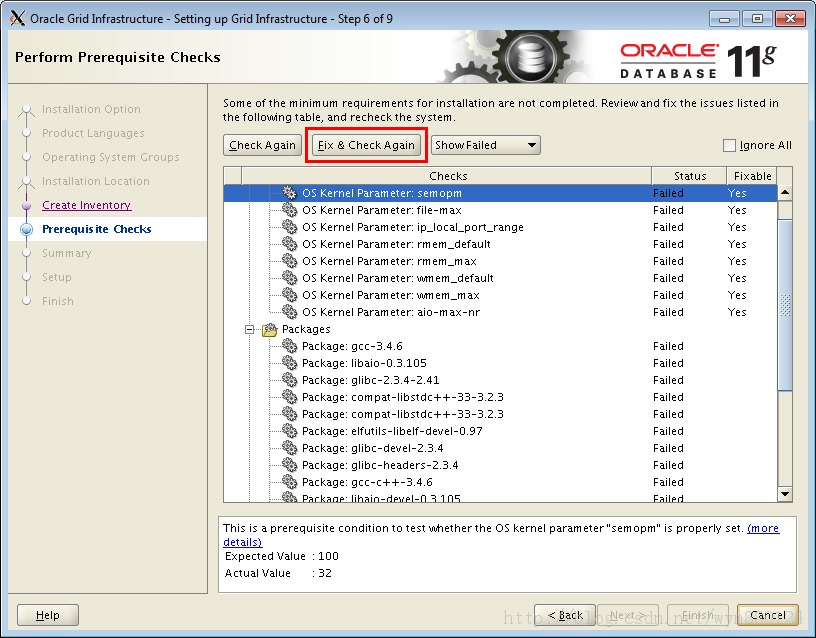Viewport: 816px width, 638px height.
Task: Click the package icon for glibc-devel-2.3.4
Action: (287, 448)
